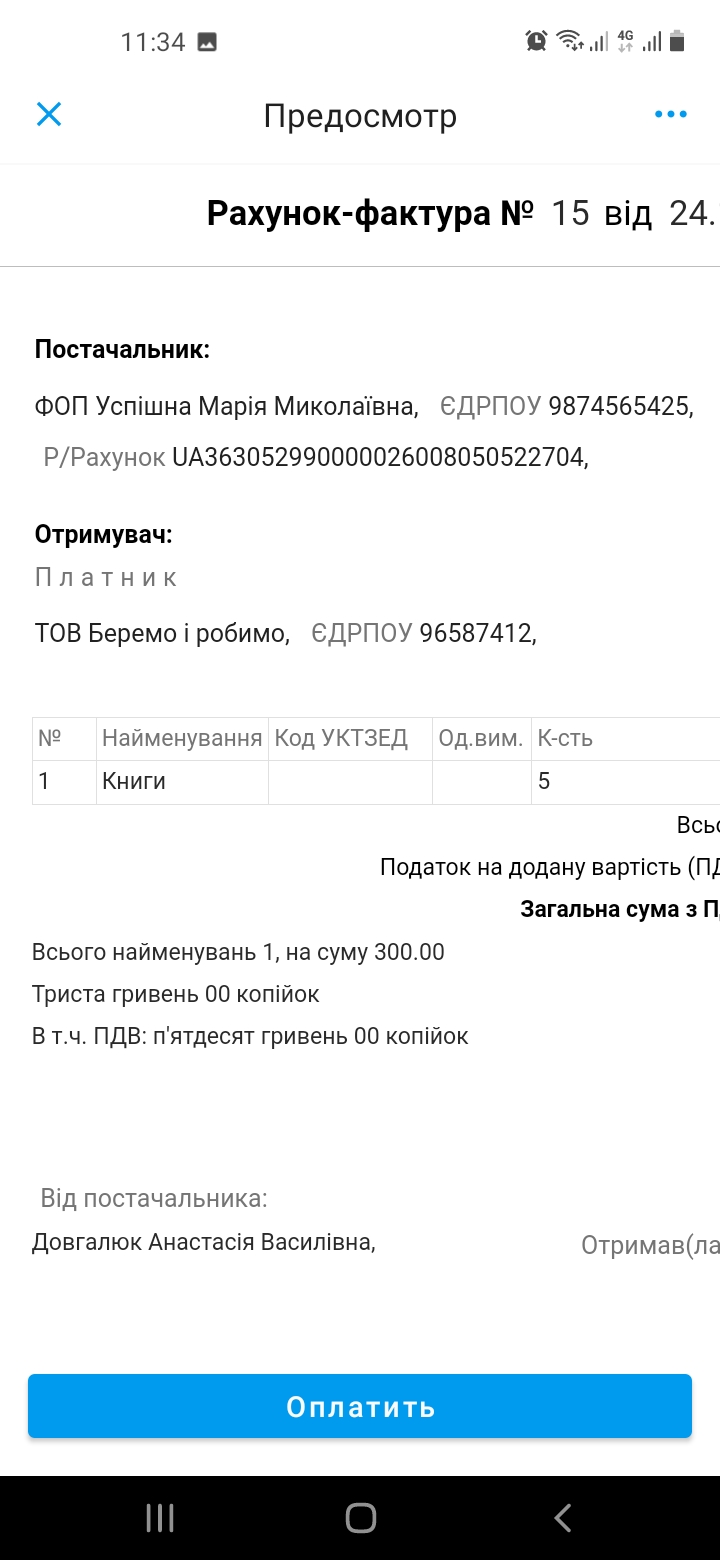Tap the Код УКТЗЕД column header

pos(350,739)
